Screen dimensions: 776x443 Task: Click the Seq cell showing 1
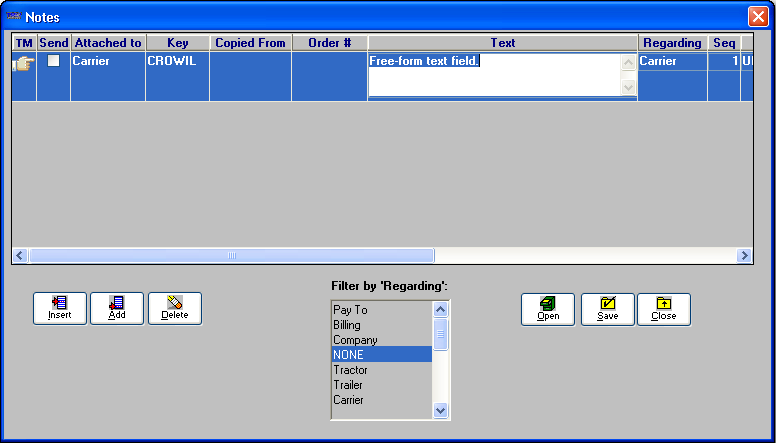(x=724, y=61)
